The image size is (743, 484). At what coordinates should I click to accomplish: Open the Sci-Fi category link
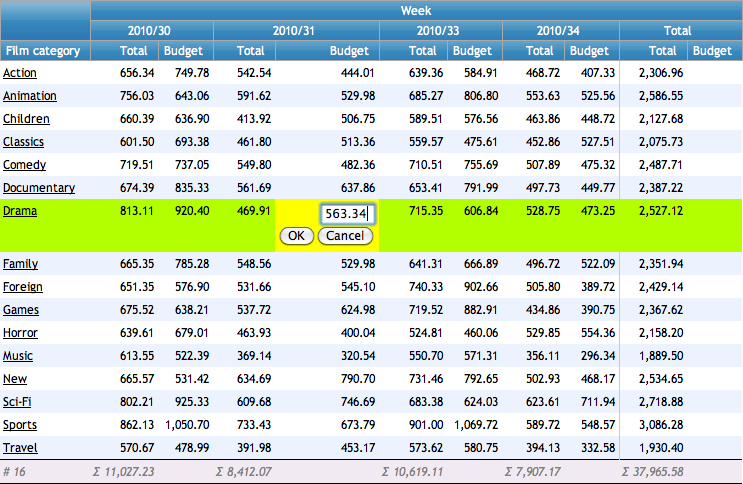click(x=20, y=402)
